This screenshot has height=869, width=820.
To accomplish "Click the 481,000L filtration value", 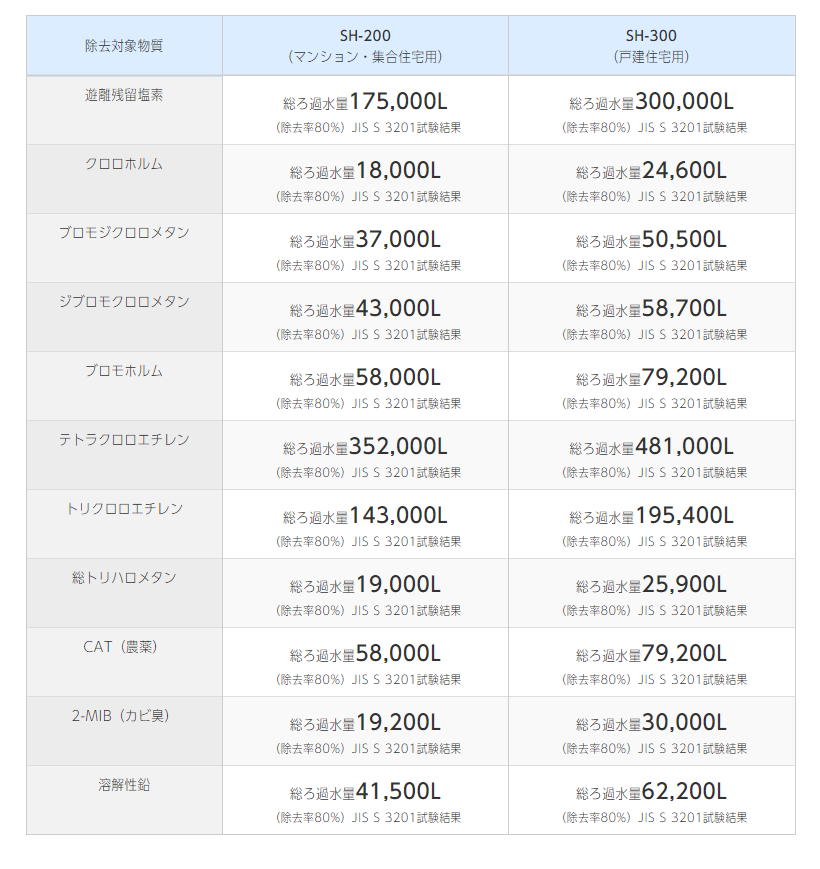I will click(684, 447).
